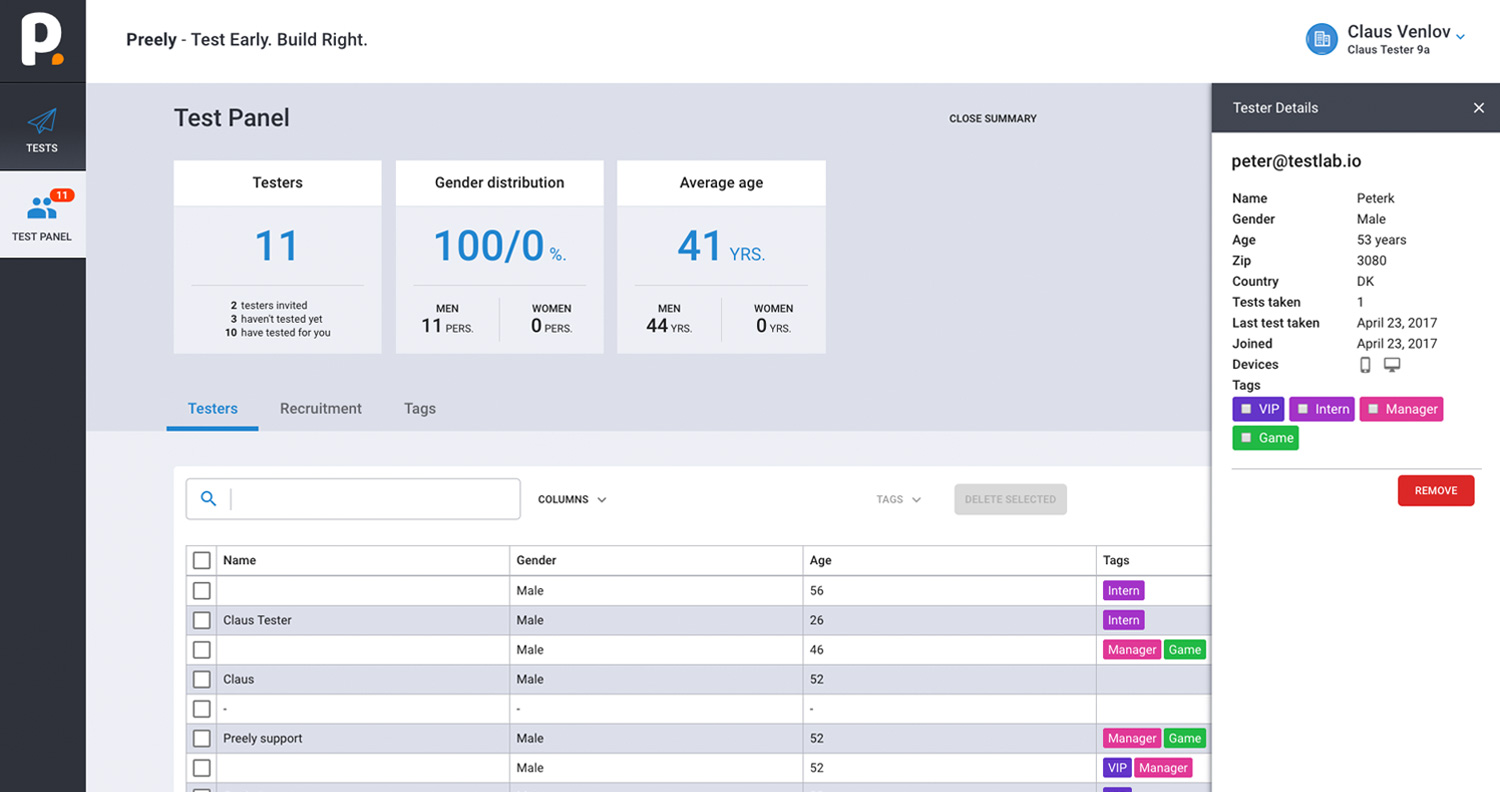
Task: Open Tests via paper plane icon
Action: 42,122
